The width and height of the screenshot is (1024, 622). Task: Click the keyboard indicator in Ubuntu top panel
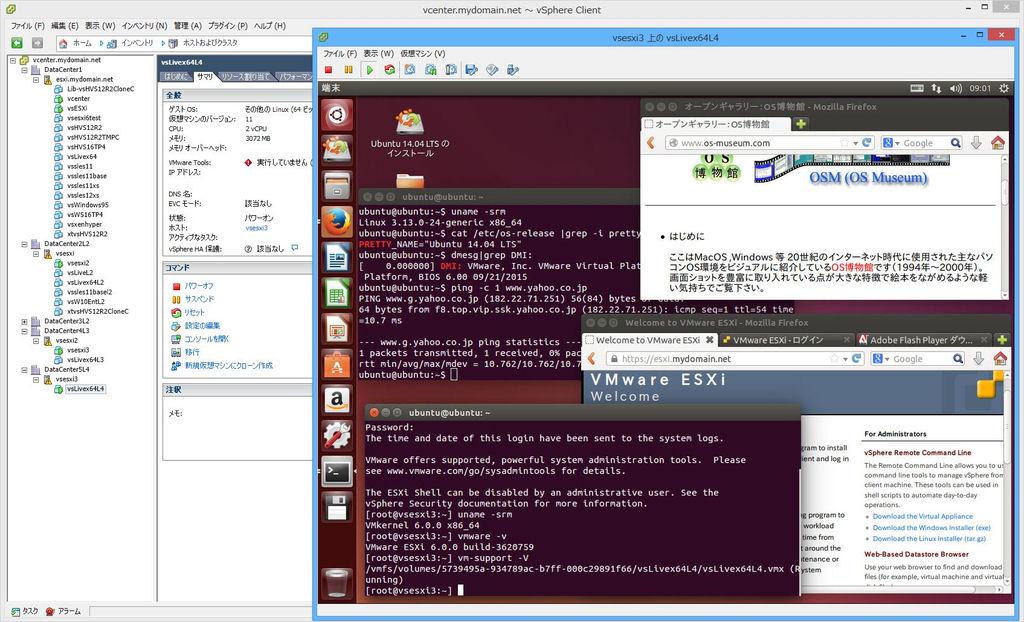pos(917,88)
